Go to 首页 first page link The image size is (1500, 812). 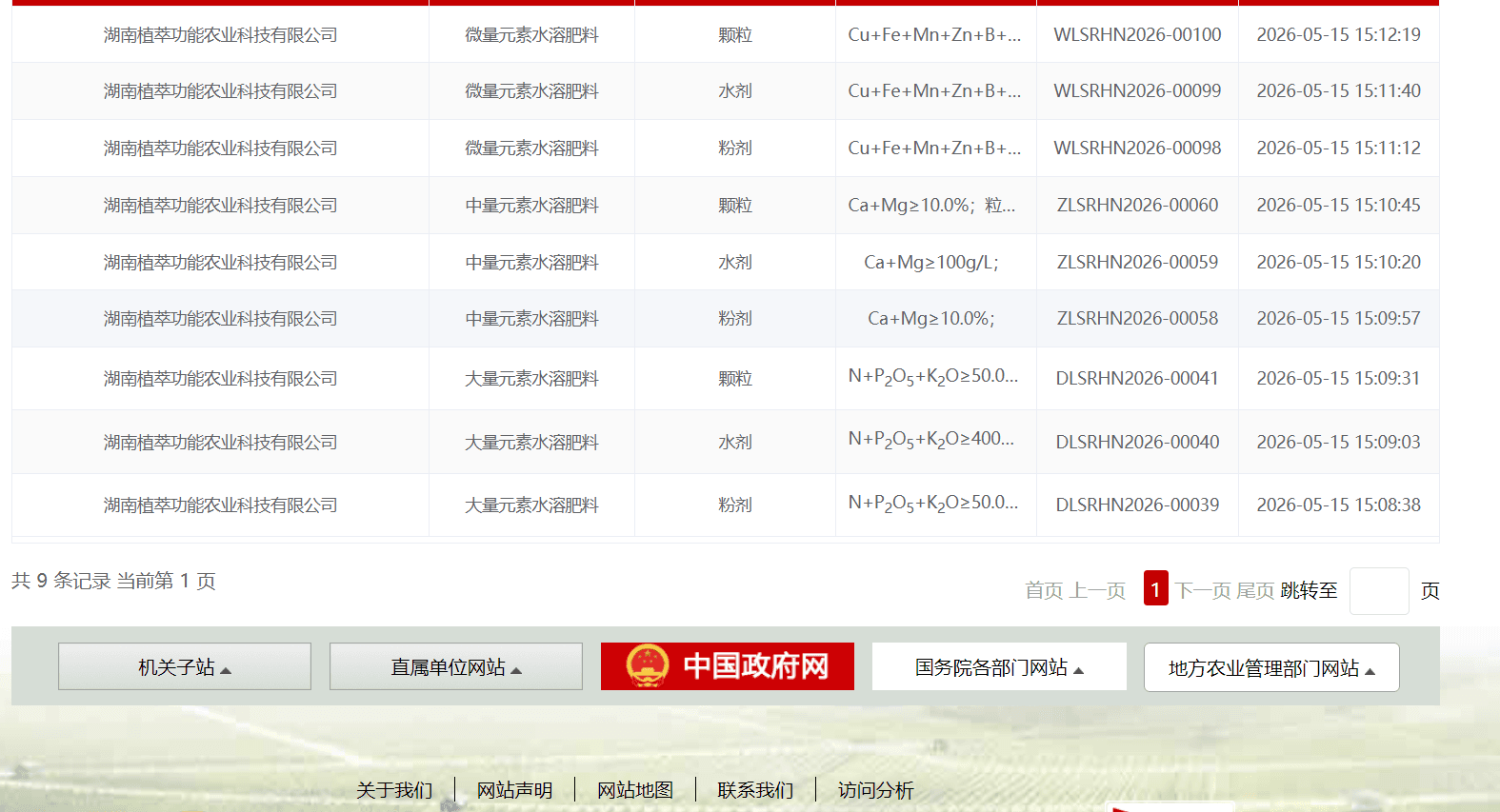pyautogui.click(x=1044, y=590)
